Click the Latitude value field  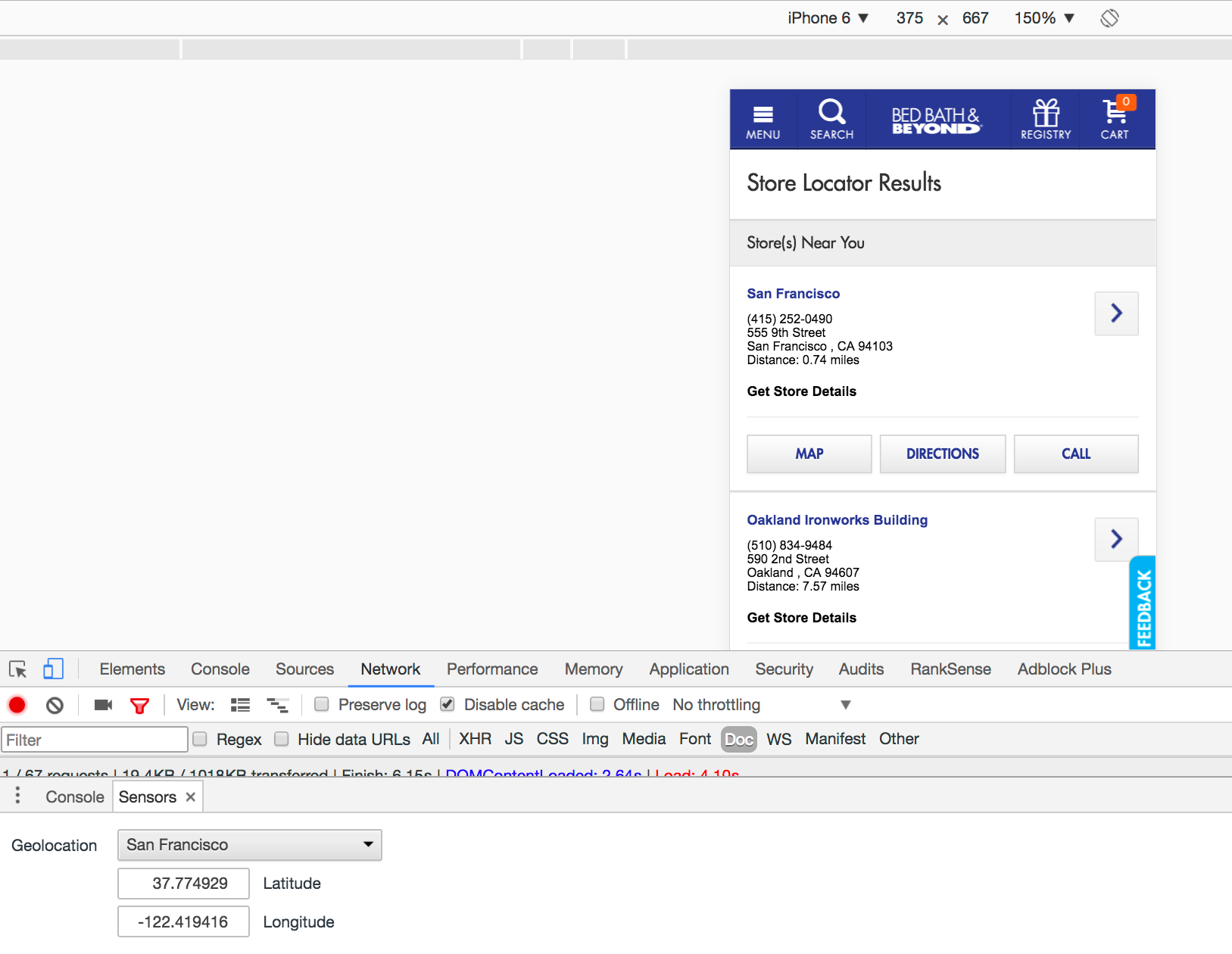click(x=183, y=884)
